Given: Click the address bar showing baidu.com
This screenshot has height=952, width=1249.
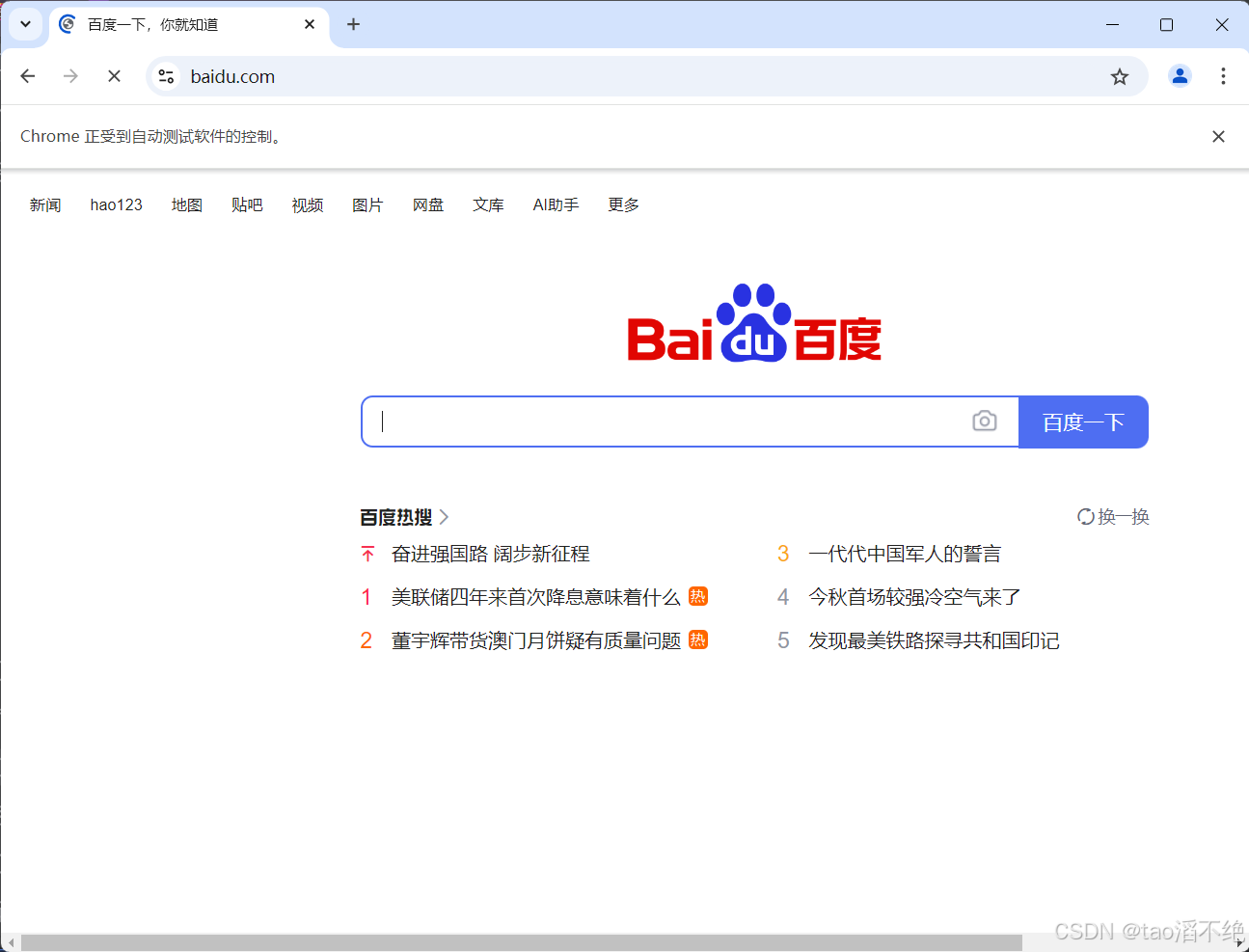Looking at the screenshot, I should [x=646, y=76].
